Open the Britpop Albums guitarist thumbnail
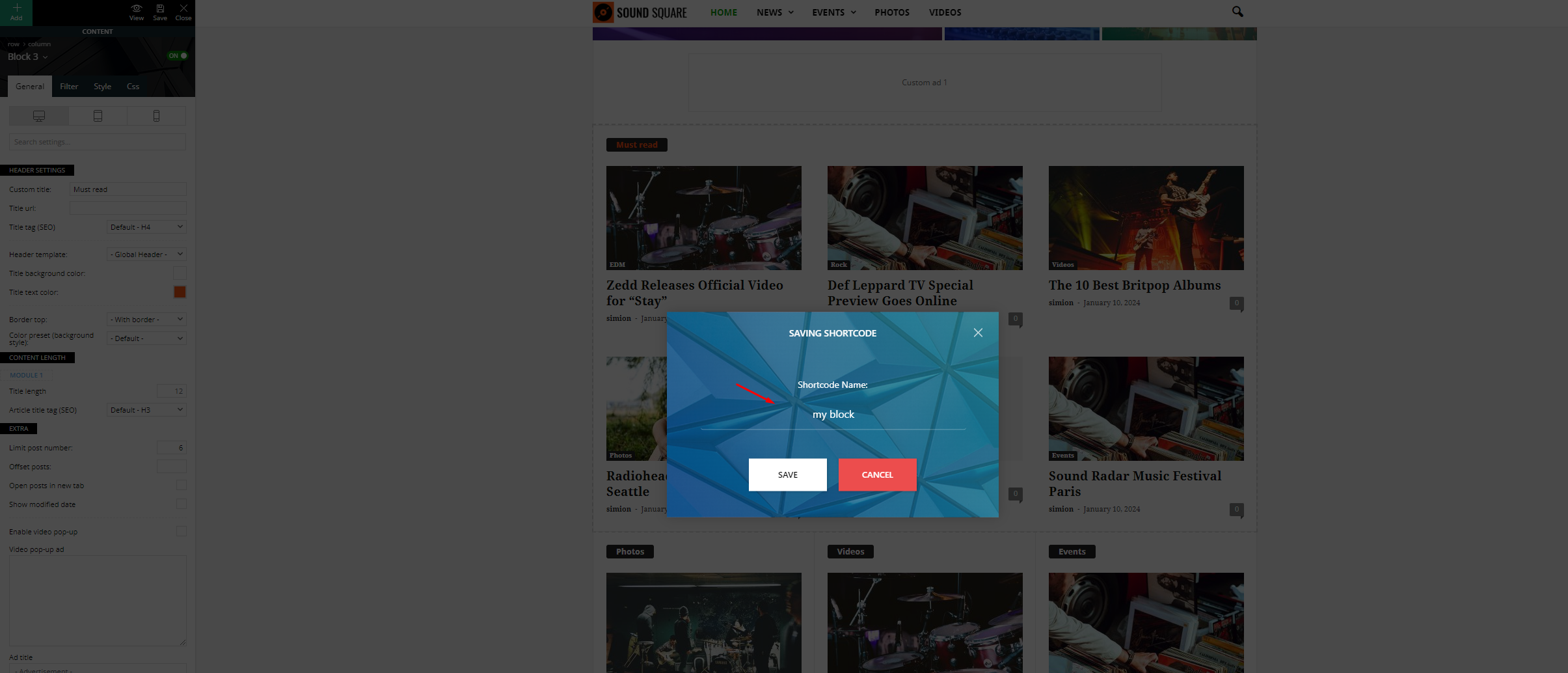This screenshot has width=1568, height=673. (x=1146, y=218)
